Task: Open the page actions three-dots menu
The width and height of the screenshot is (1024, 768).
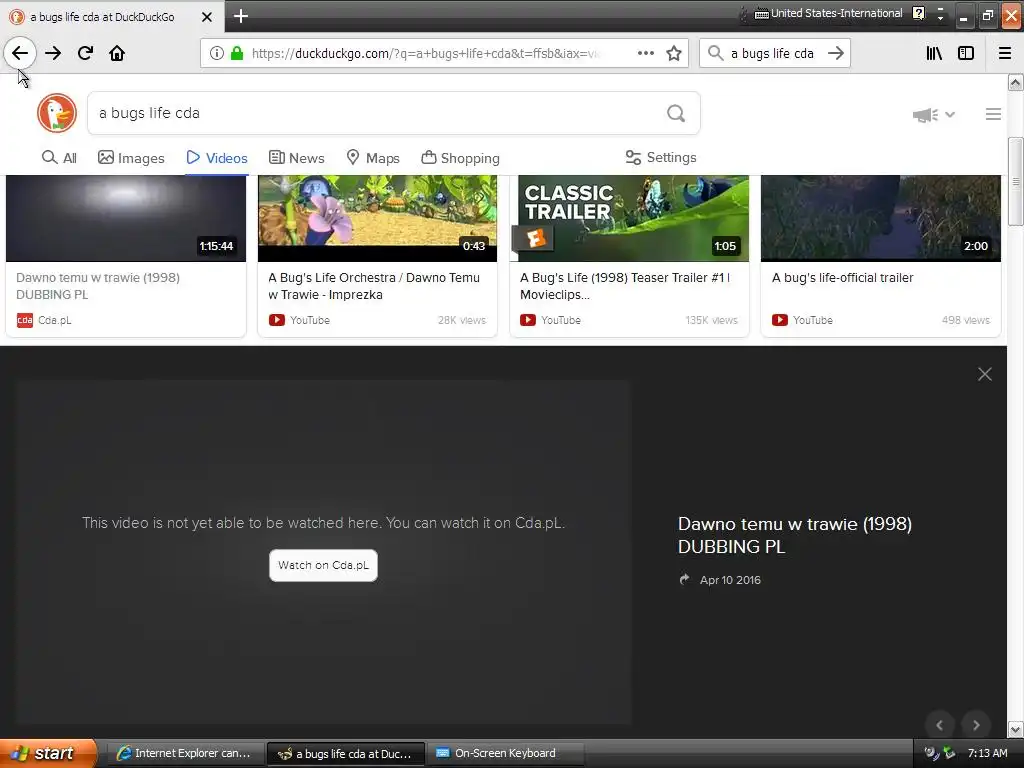Action: pos(646,53)
